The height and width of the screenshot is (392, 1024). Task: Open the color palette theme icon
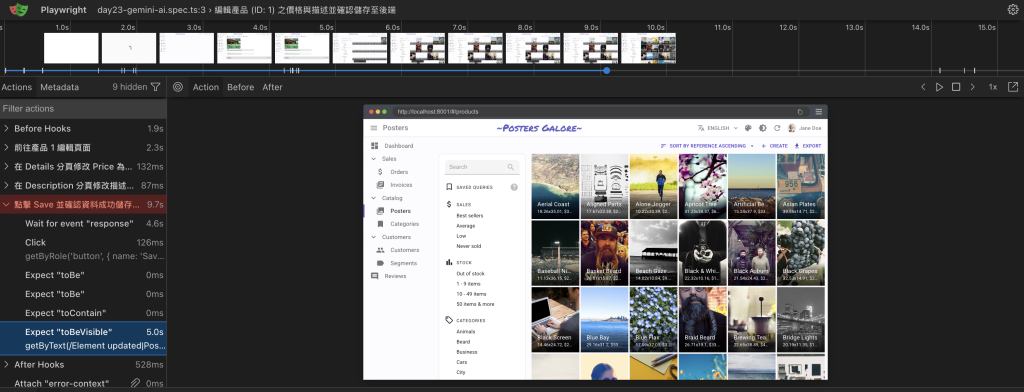[748, 128]
